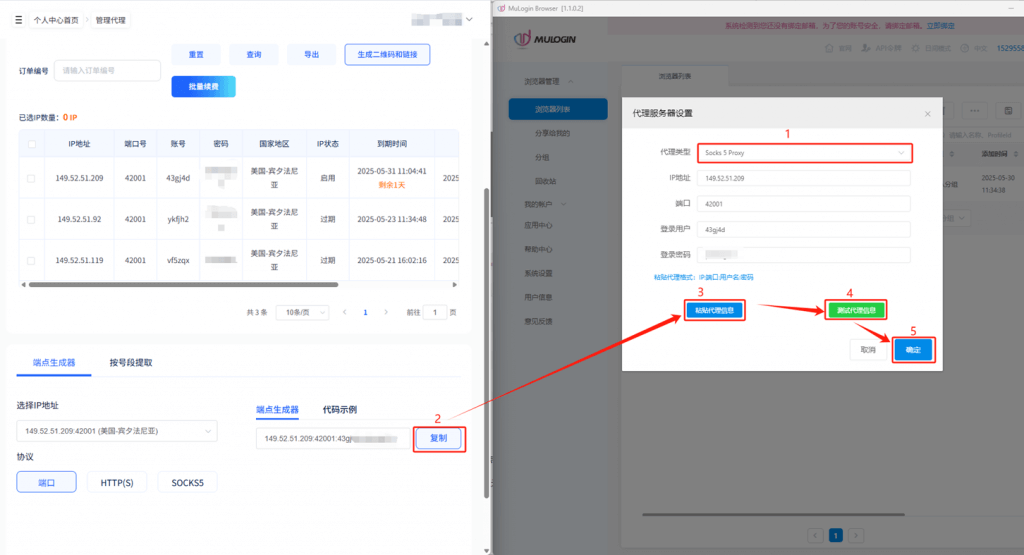Image resolution: width=1024 pixels, height=555 pixels.
Task: Go to next page in proxy table pagination
Action: (386, 312)
